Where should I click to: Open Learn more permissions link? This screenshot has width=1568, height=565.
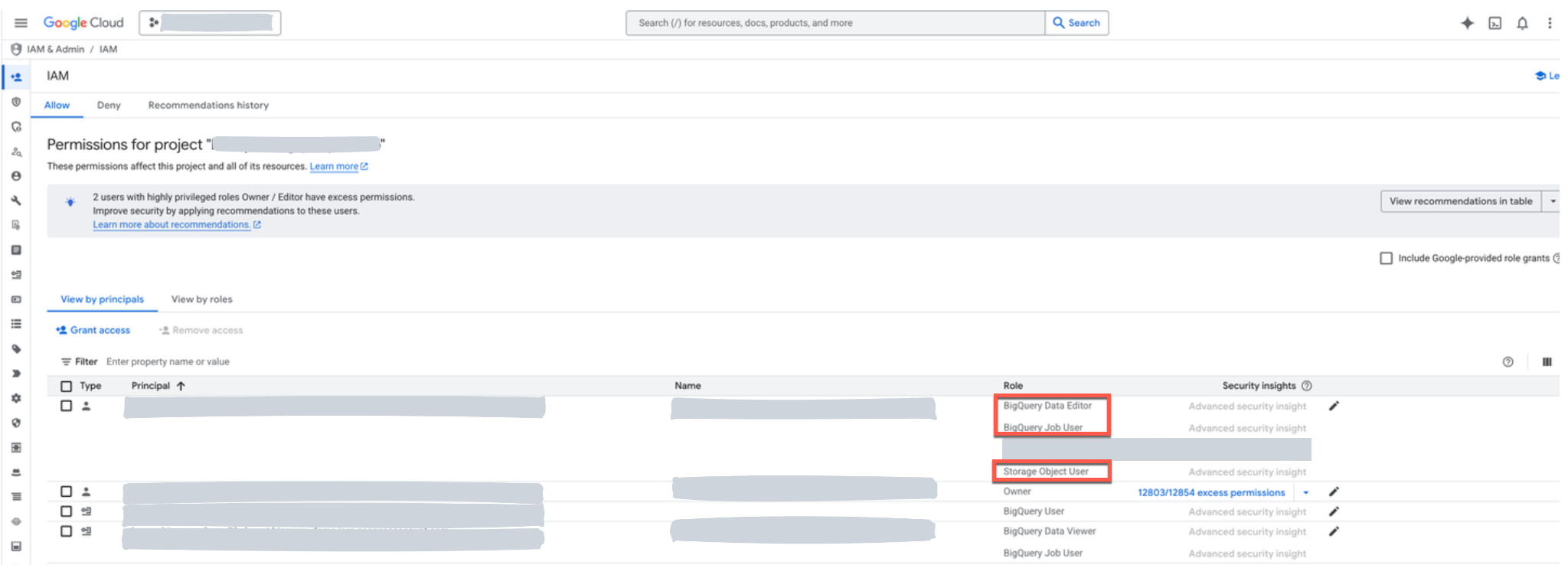(338, 166)
